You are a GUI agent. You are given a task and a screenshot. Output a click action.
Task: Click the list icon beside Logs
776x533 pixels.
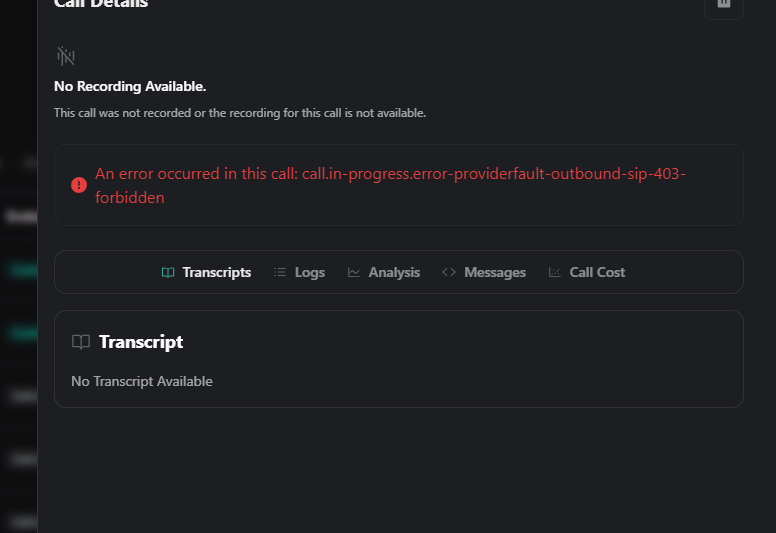click(280, 272)
